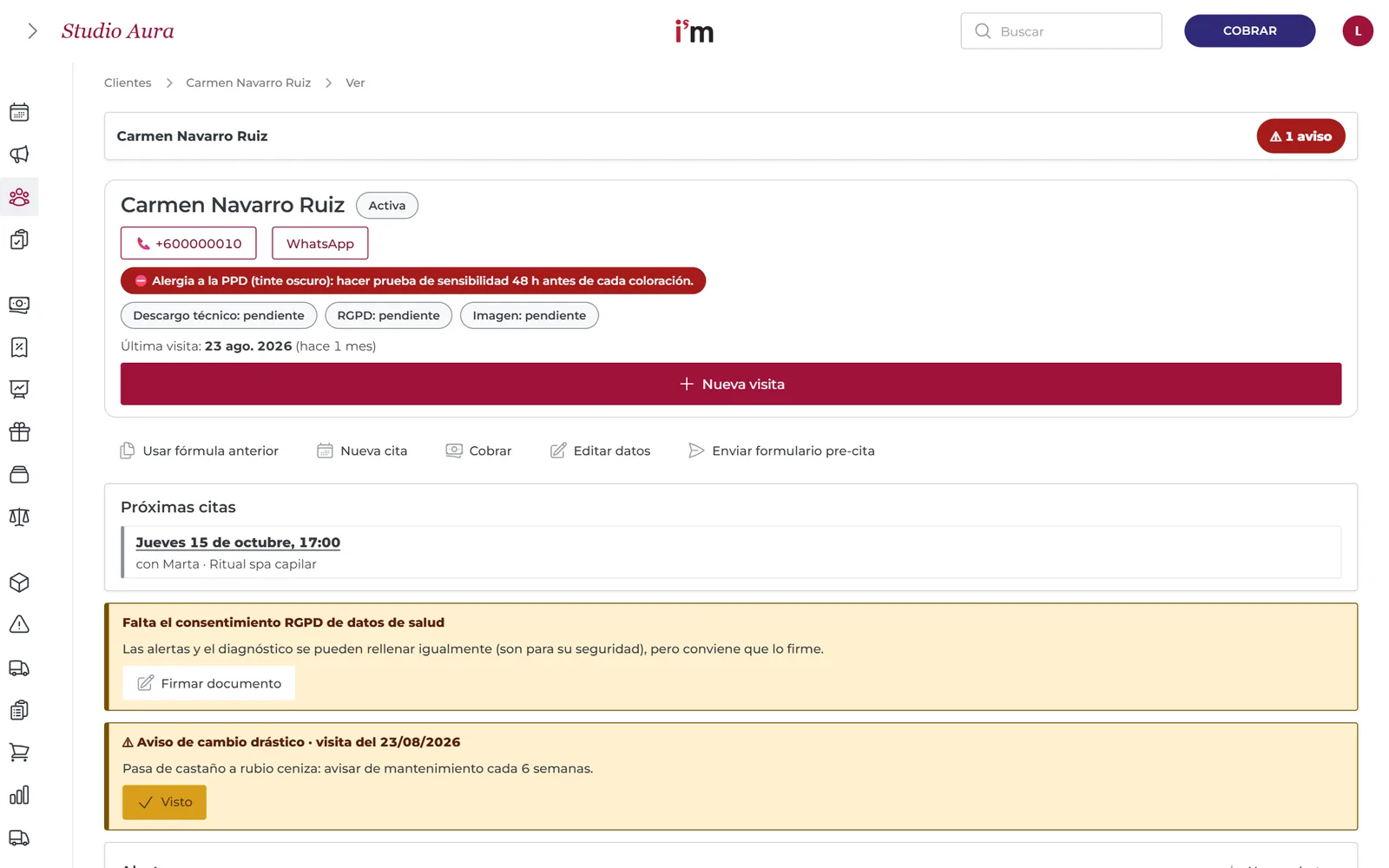Open the user avatar L menu
Screen dimensions: 1389x868
point(1358,30)
